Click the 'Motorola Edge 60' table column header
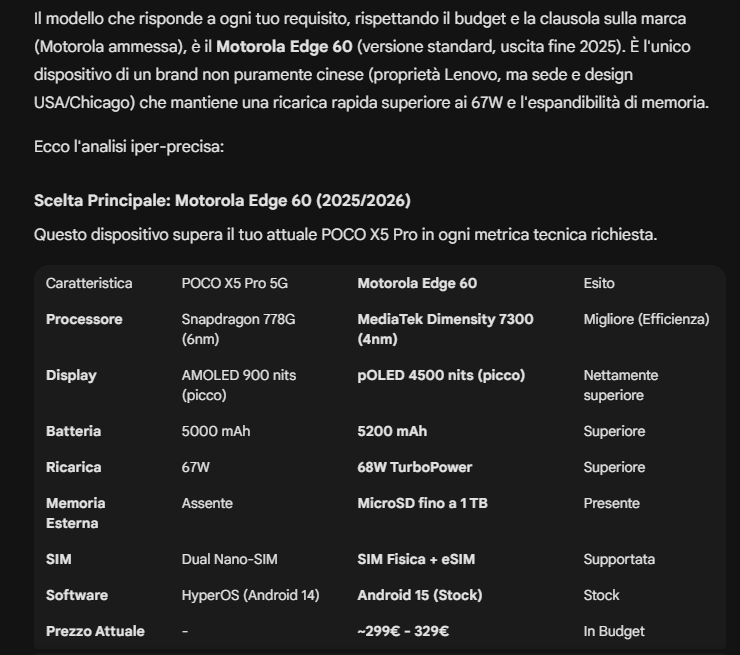The height and width of the screenshot is (655, 740). coord(417,283)
